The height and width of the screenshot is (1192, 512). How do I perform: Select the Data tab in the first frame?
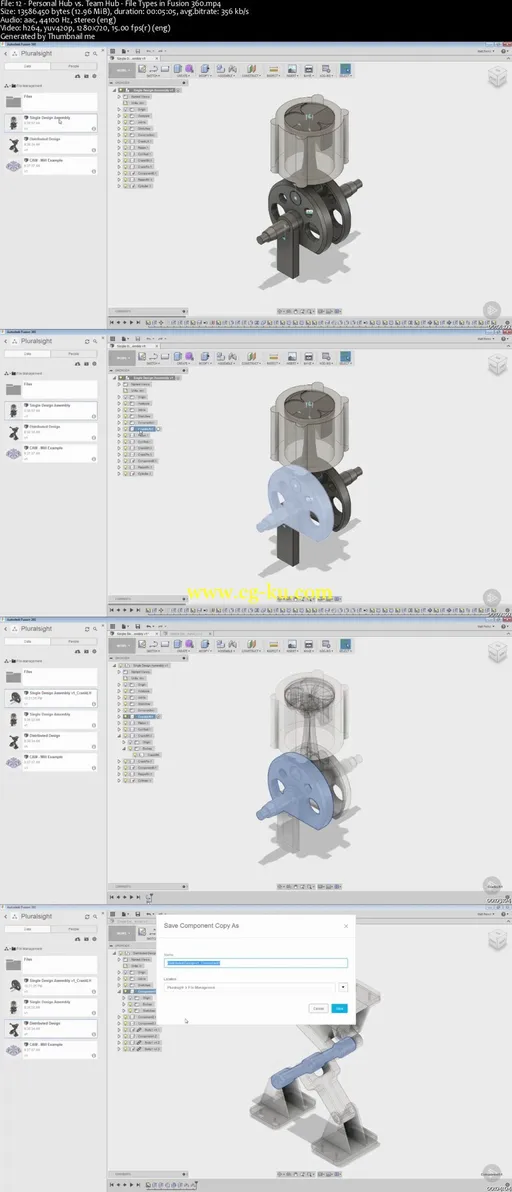point(27,66)
